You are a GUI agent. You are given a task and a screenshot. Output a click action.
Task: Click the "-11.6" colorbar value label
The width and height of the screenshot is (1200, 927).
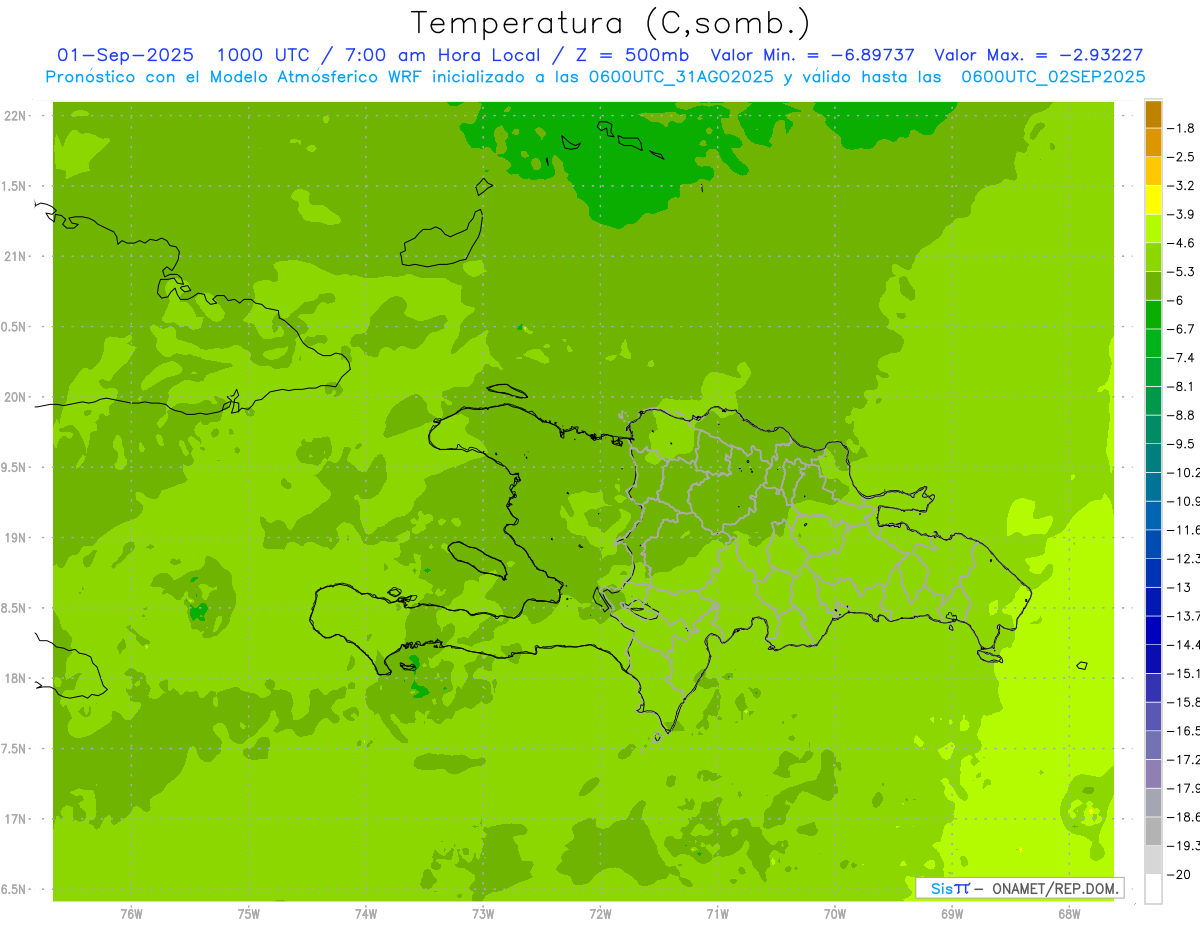click(1183, 529)
